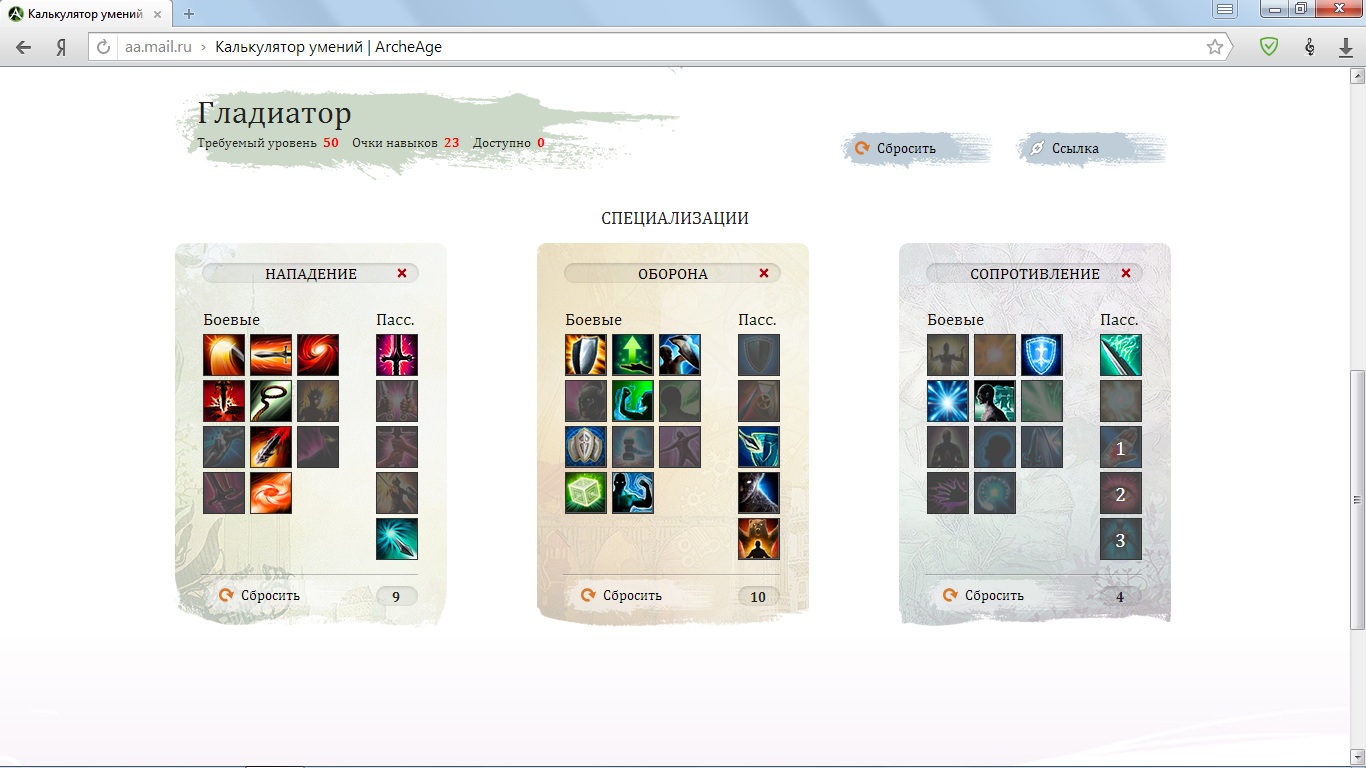Screen dimensions: 1366x768
Task: Bookmark the page with the star icon
Action: [x=1215, y=47]
